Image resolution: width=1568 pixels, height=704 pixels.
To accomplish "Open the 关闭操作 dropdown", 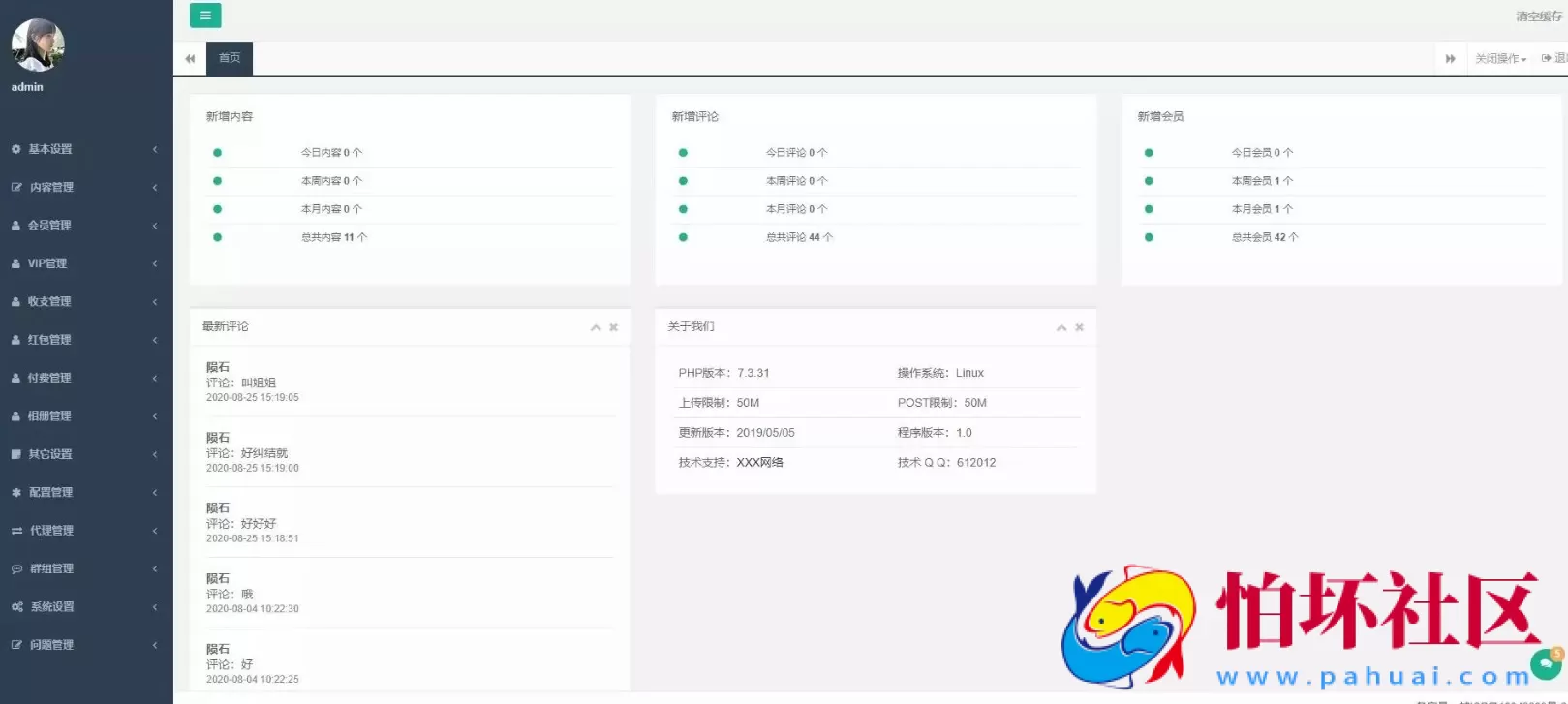I will pyautogui.click(x=1500, y=59).
